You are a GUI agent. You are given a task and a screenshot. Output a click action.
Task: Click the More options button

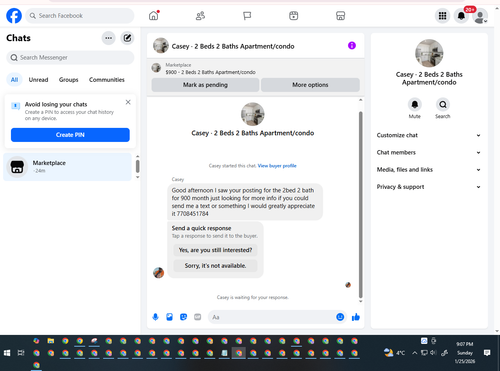pos(310,85)
